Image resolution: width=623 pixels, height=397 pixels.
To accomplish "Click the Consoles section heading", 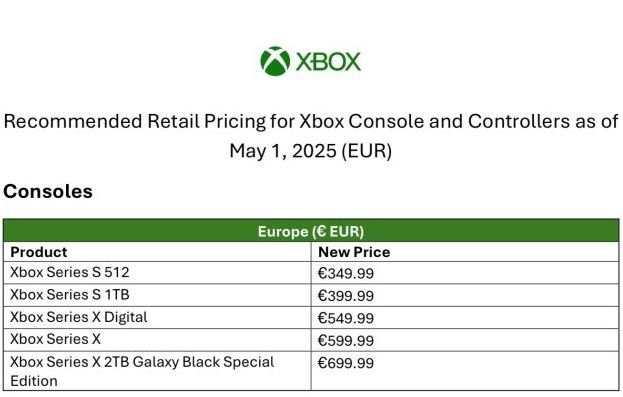I will coord(48,192).
